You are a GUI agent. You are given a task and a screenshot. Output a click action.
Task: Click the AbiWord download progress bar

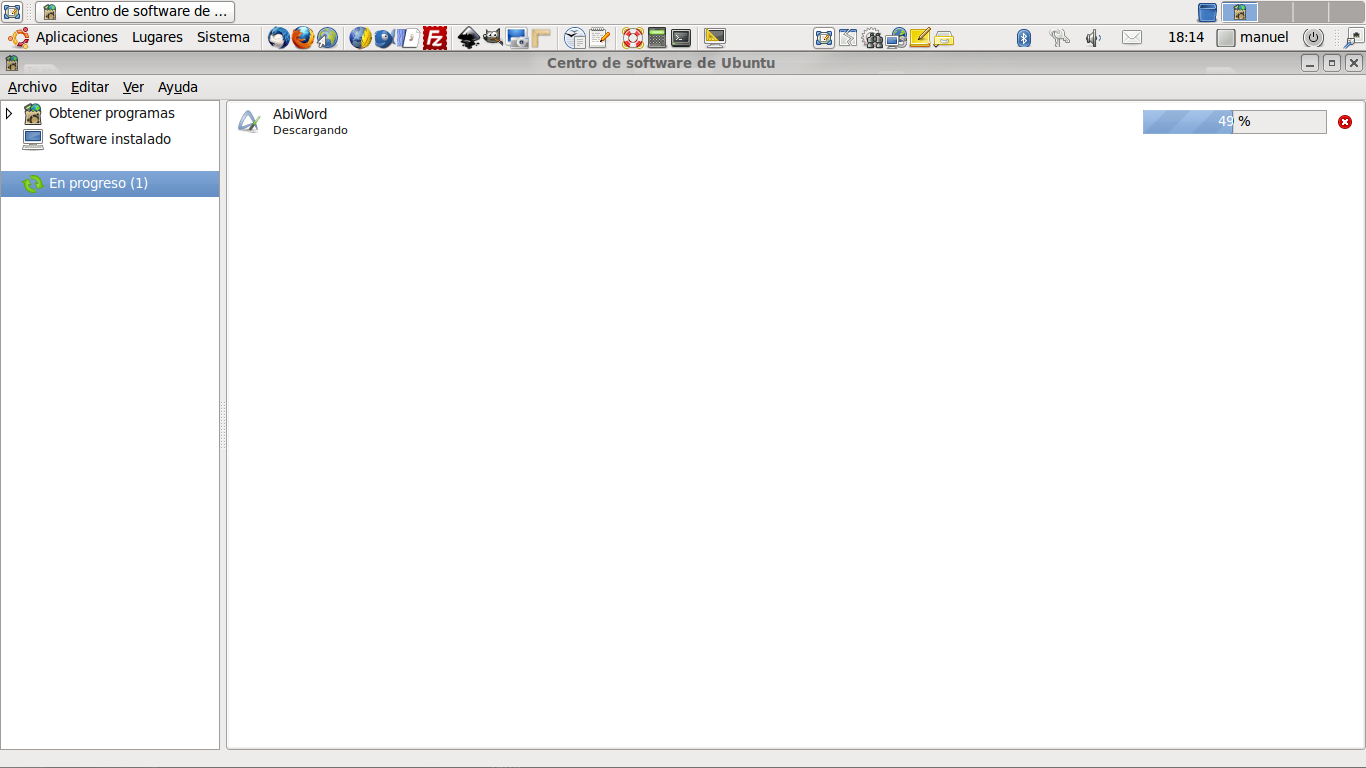pyautogui.click(x=1234, y=122)
